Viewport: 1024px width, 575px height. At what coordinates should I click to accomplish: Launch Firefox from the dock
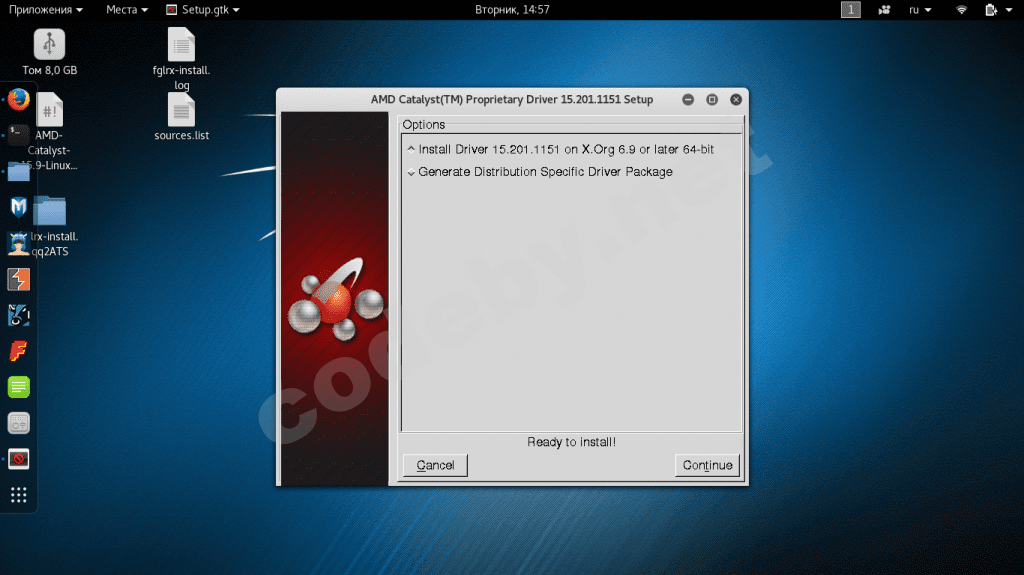pos(18,99)
